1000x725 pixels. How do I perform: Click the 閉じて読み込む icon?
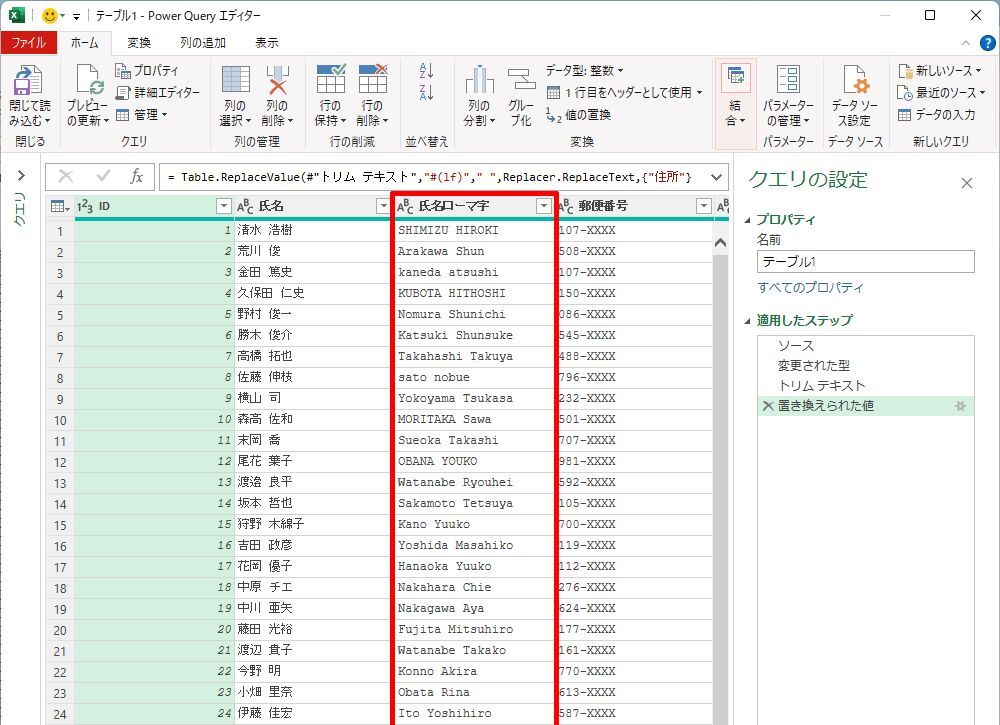[x=28, y=83]
